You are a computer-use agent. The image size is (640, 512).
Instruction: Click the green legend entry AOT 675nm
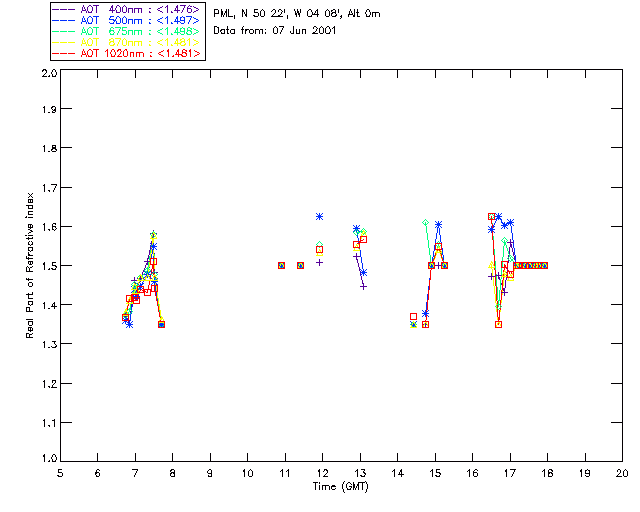127,31
